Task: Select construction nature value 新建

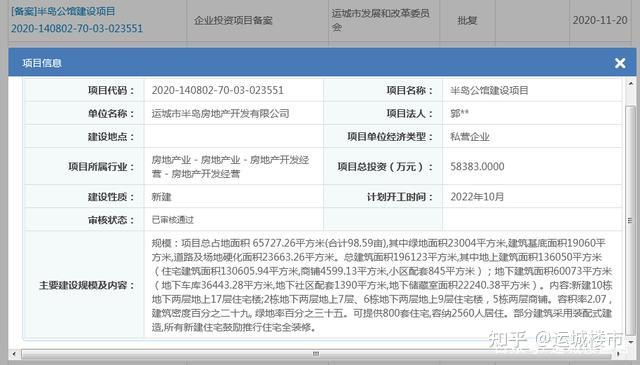Action: coord(161,197)
